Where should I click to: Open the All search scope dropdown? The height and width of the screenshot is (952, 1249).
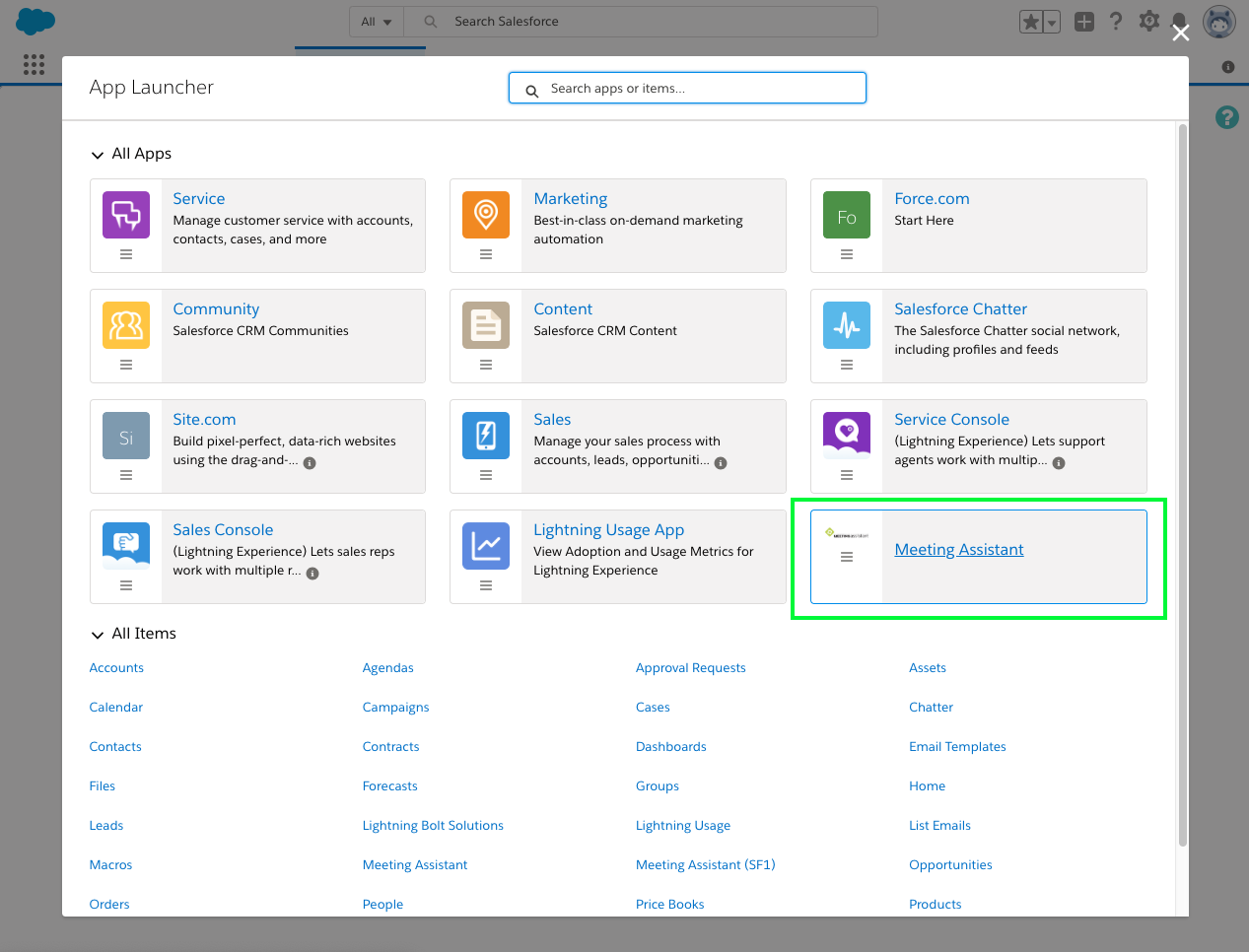(377, 22)
